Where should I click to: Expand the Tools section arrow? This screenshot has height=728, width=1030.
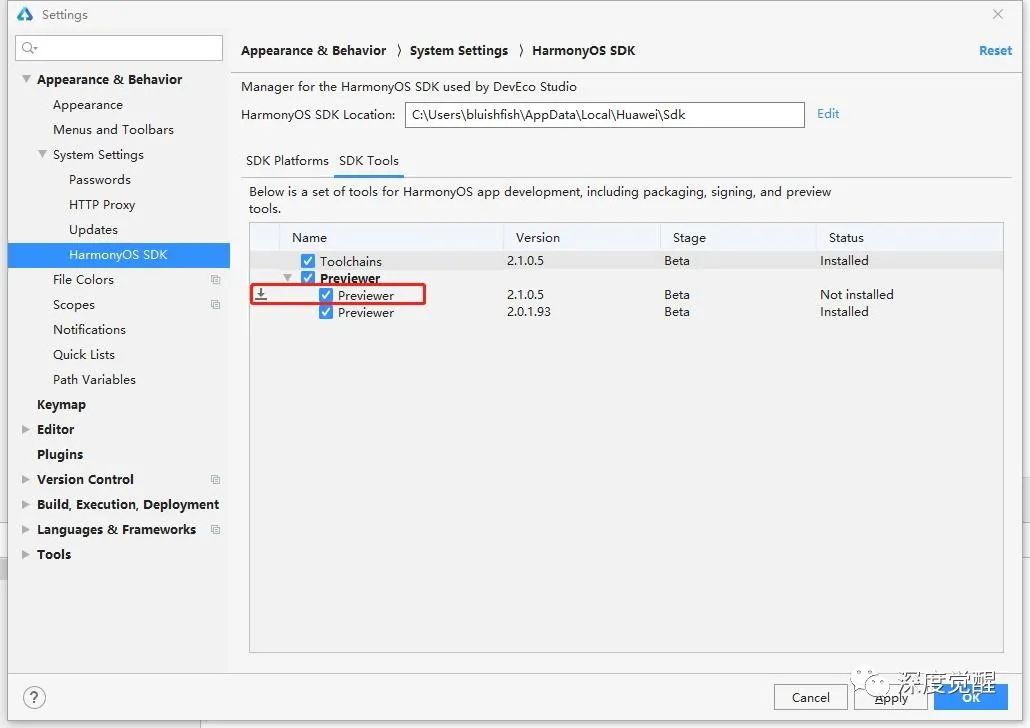26,555
